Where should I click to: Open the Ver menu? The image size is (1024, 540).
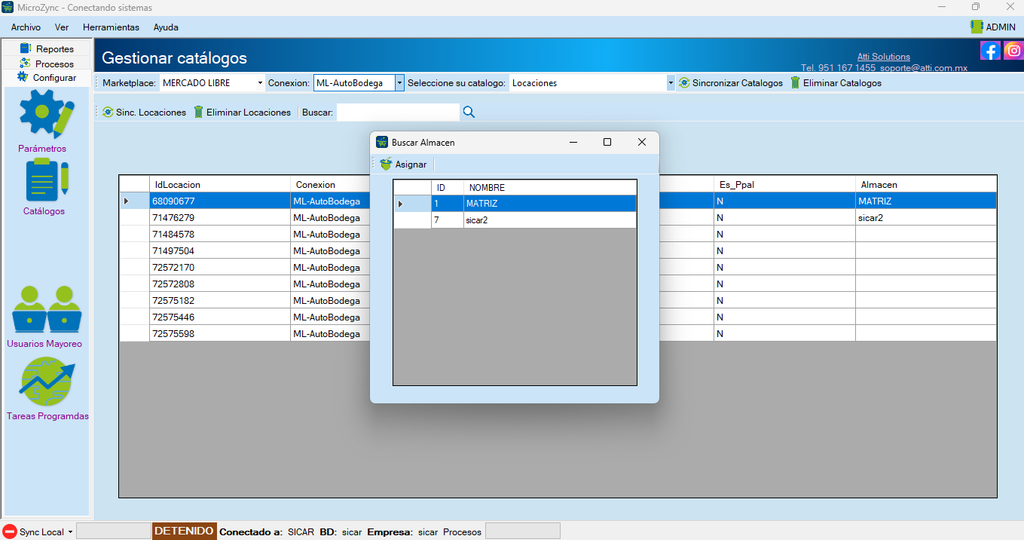61,27
